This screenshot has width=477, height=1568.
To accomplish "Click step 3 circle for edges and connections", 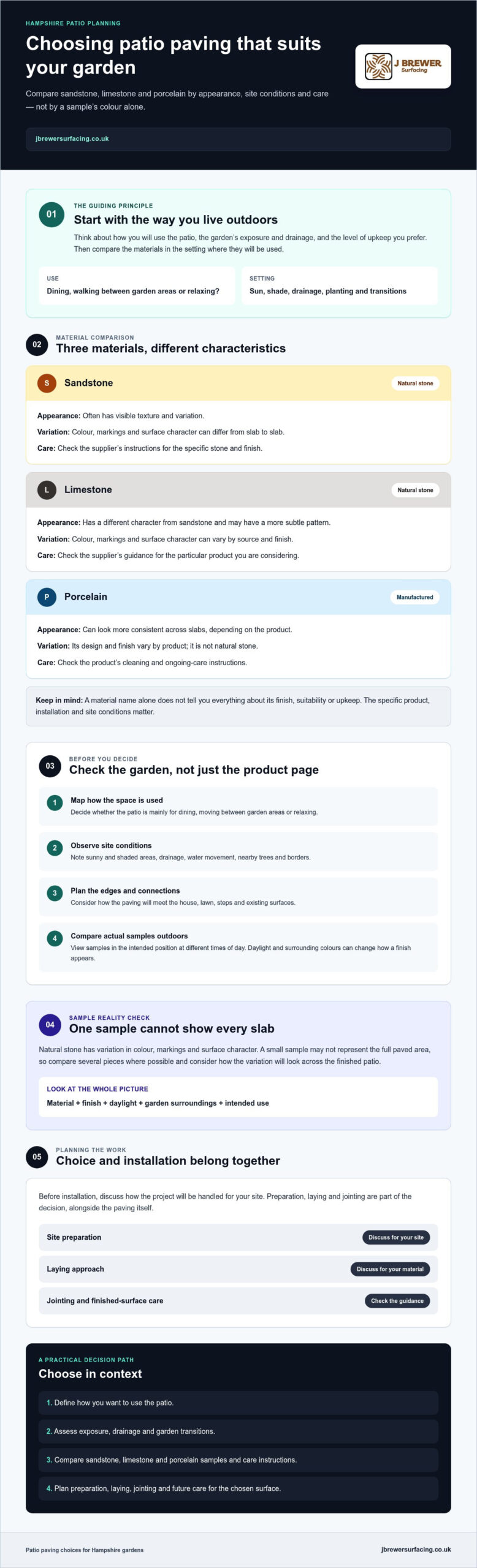I will pos(55,893).
